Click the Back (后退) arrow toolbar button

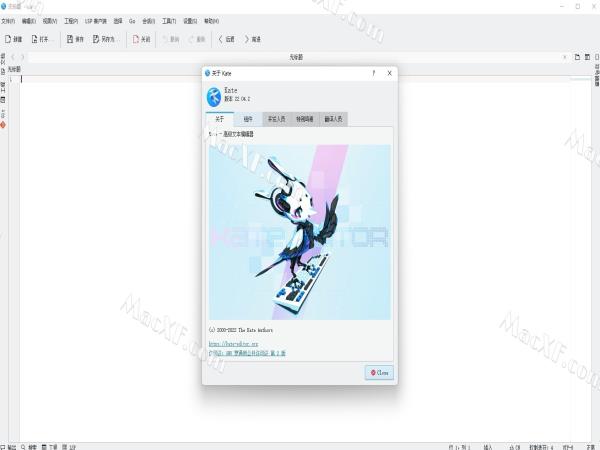[x=227, y=39]
